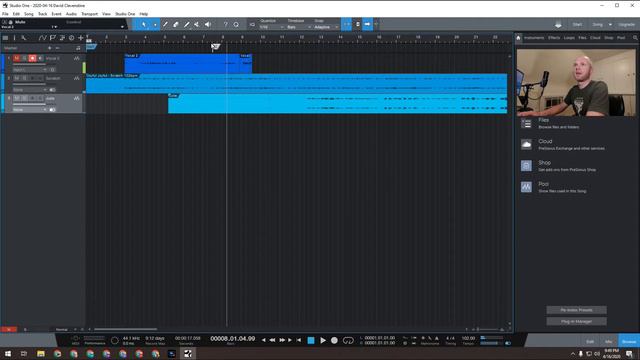Open the File menu

click(x=5, y=14)
